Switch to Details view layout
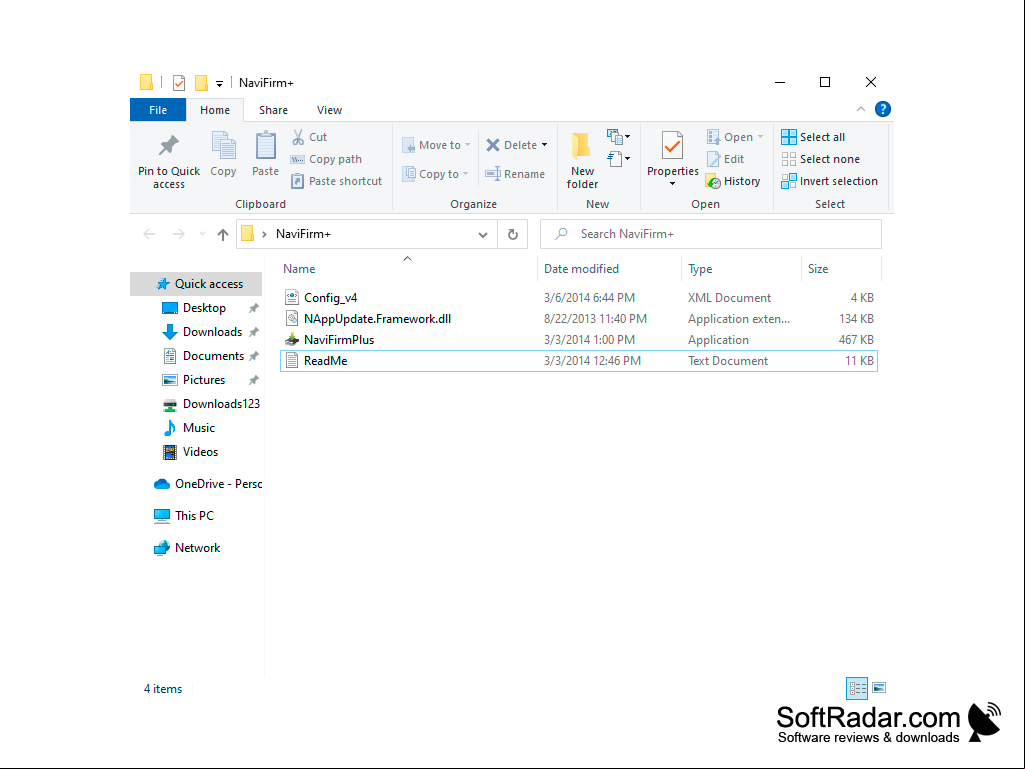Viewport: 1025px width, 769px height. pyautogui.click(x=857, y=688)
